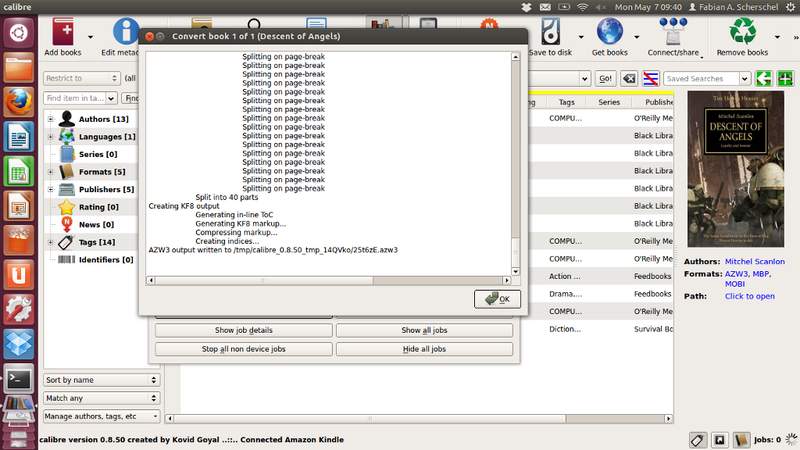800x450 pixels.
Task: Open the Files manager in dock
Action: (x=19, y=67)
